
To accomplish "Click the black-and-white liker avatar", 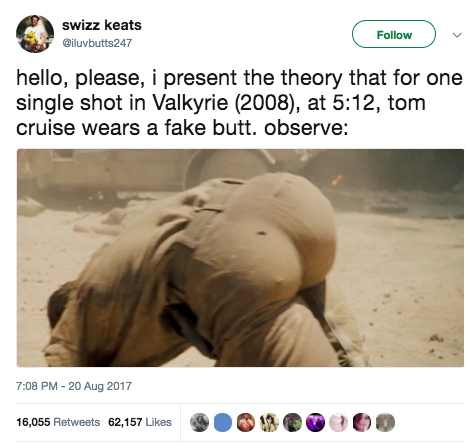I will click(199, 422).
